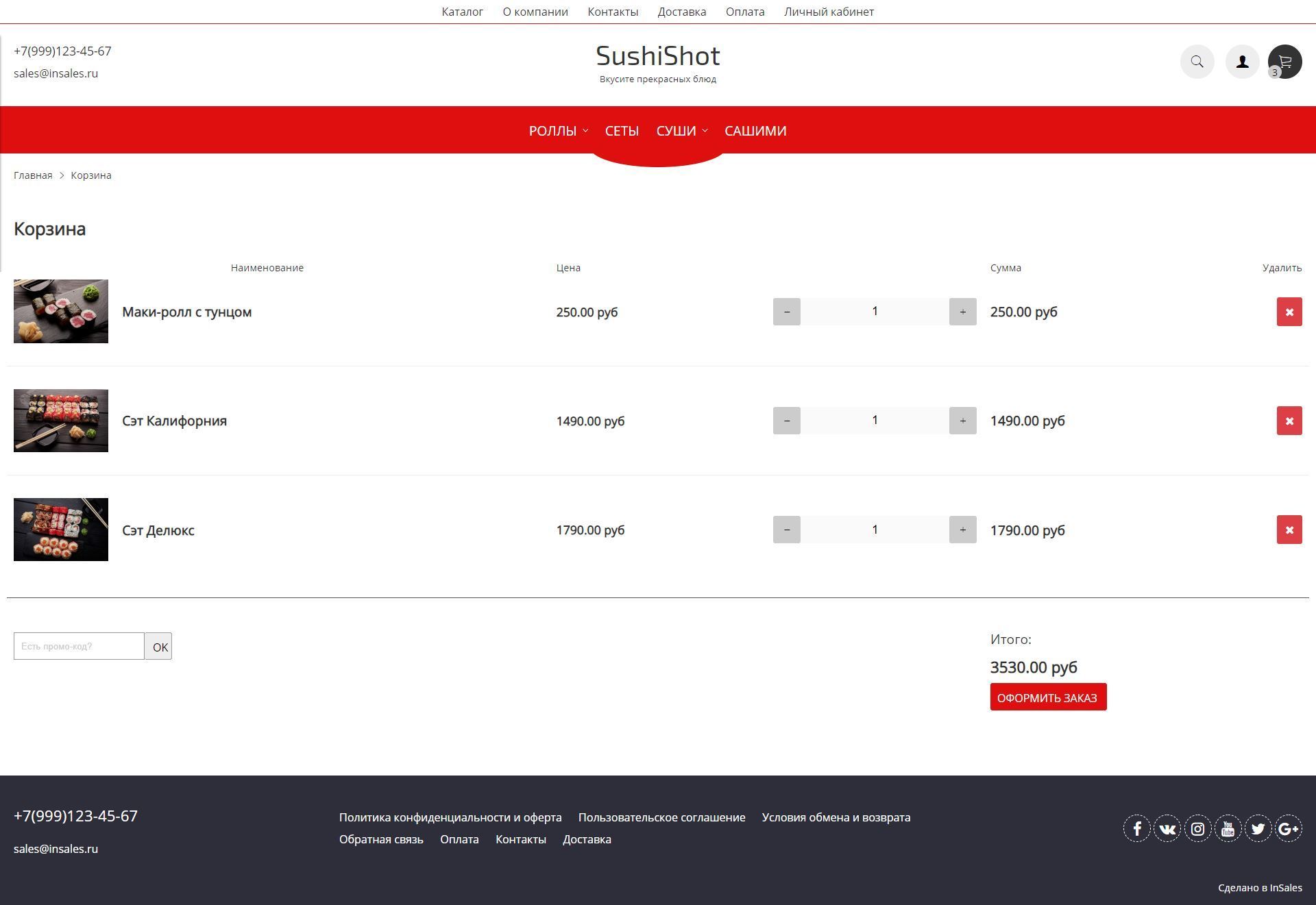Screen dimensions: 1316x905
Task: Open YouTube social link
Action: [1228, 829]
